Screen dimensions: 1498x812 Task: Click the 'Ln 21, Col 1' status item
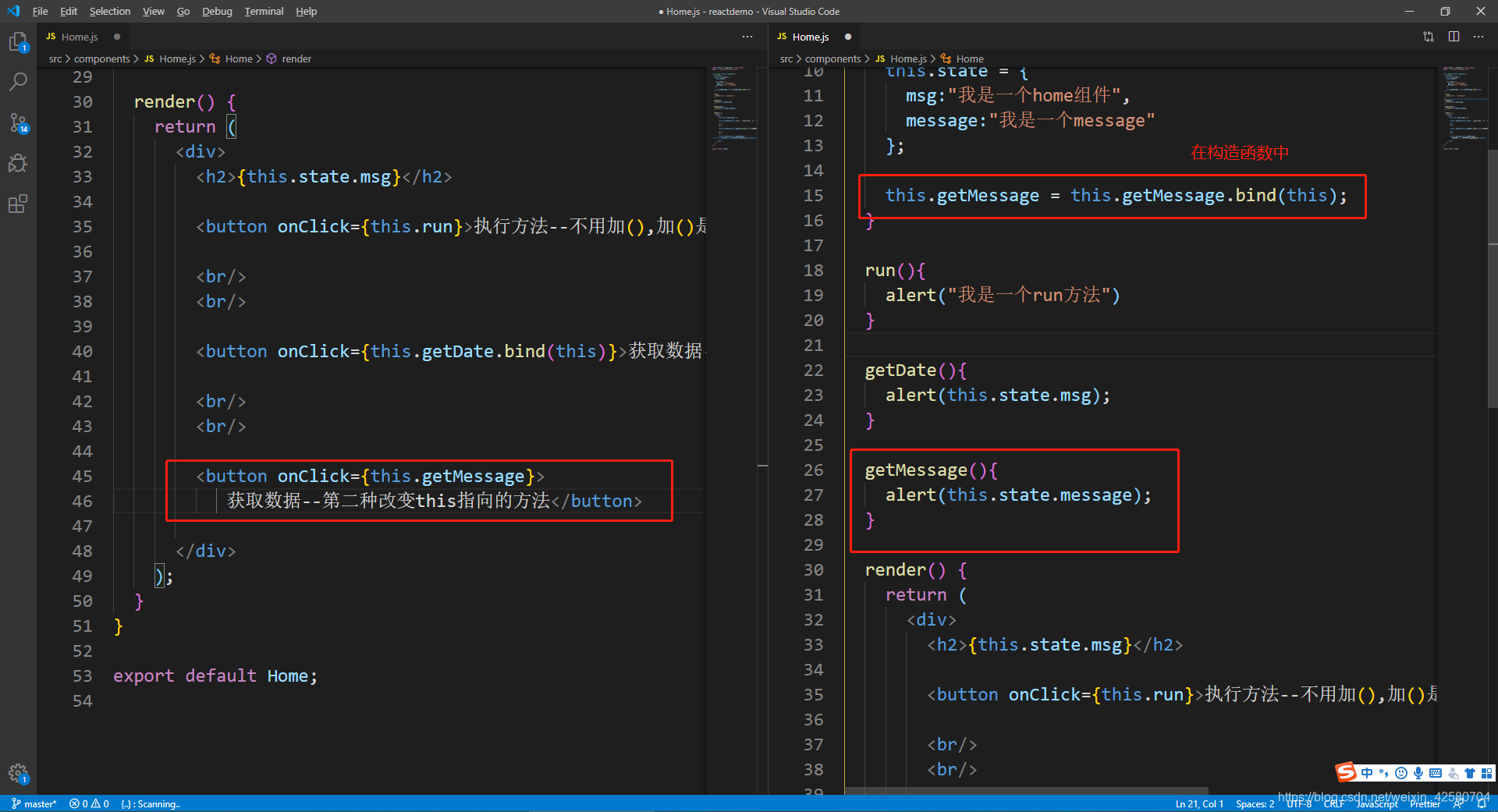1199,804
